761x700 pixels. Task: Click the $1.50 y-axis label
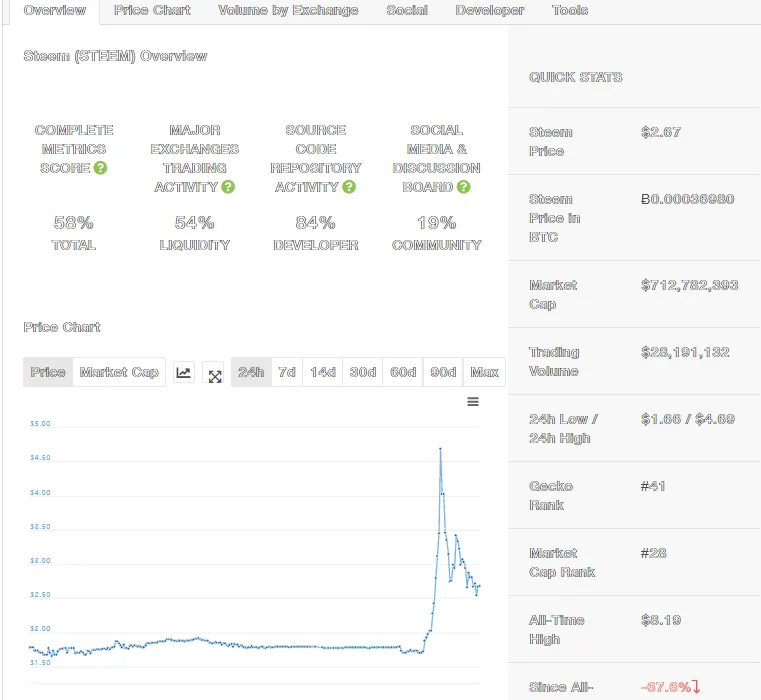pyautogui.click(x=40, y=663)
